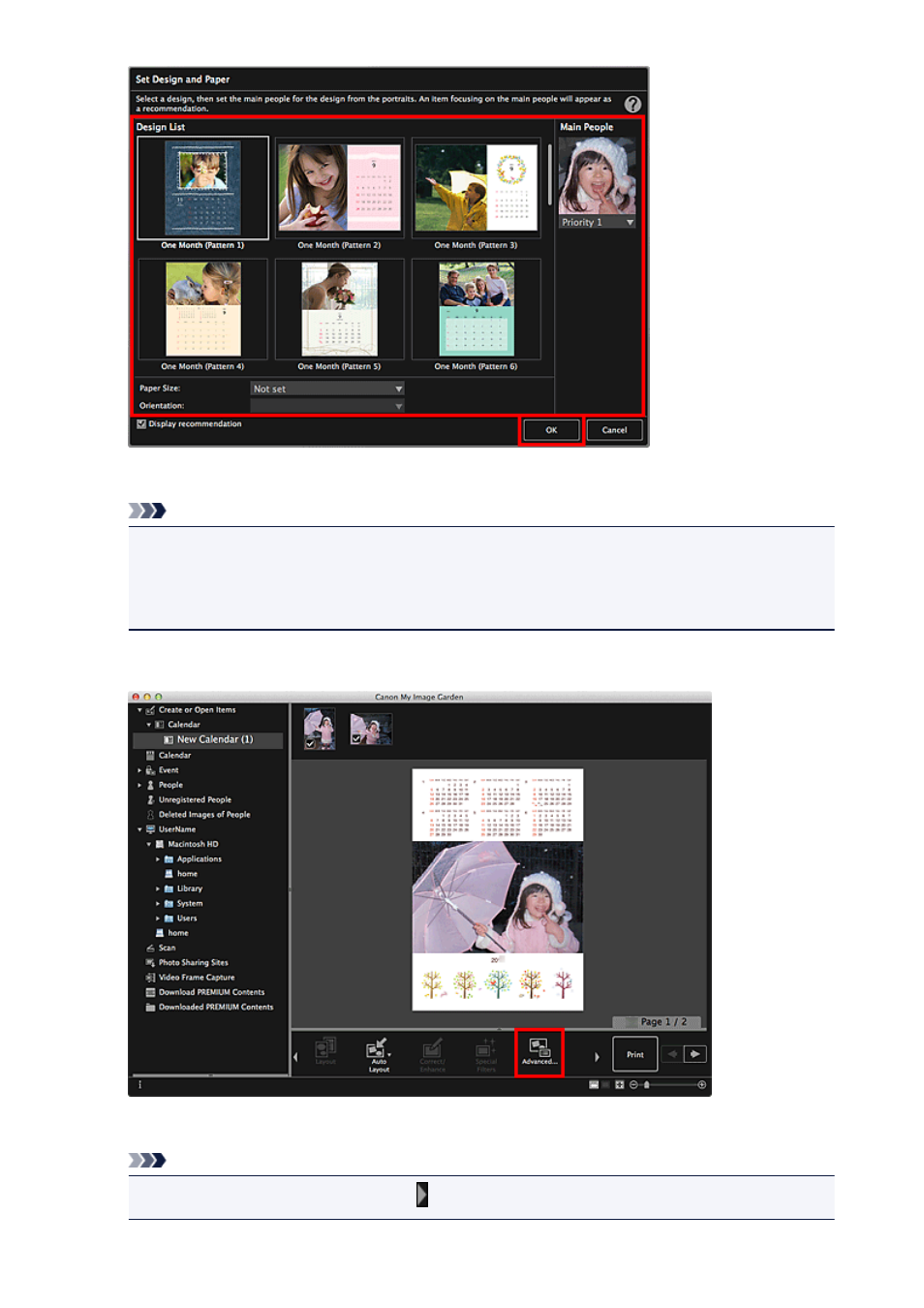Viewport: 924px width, 1308px height.
Task: Click the Special Filters icon
Action: click(486, 1054)
